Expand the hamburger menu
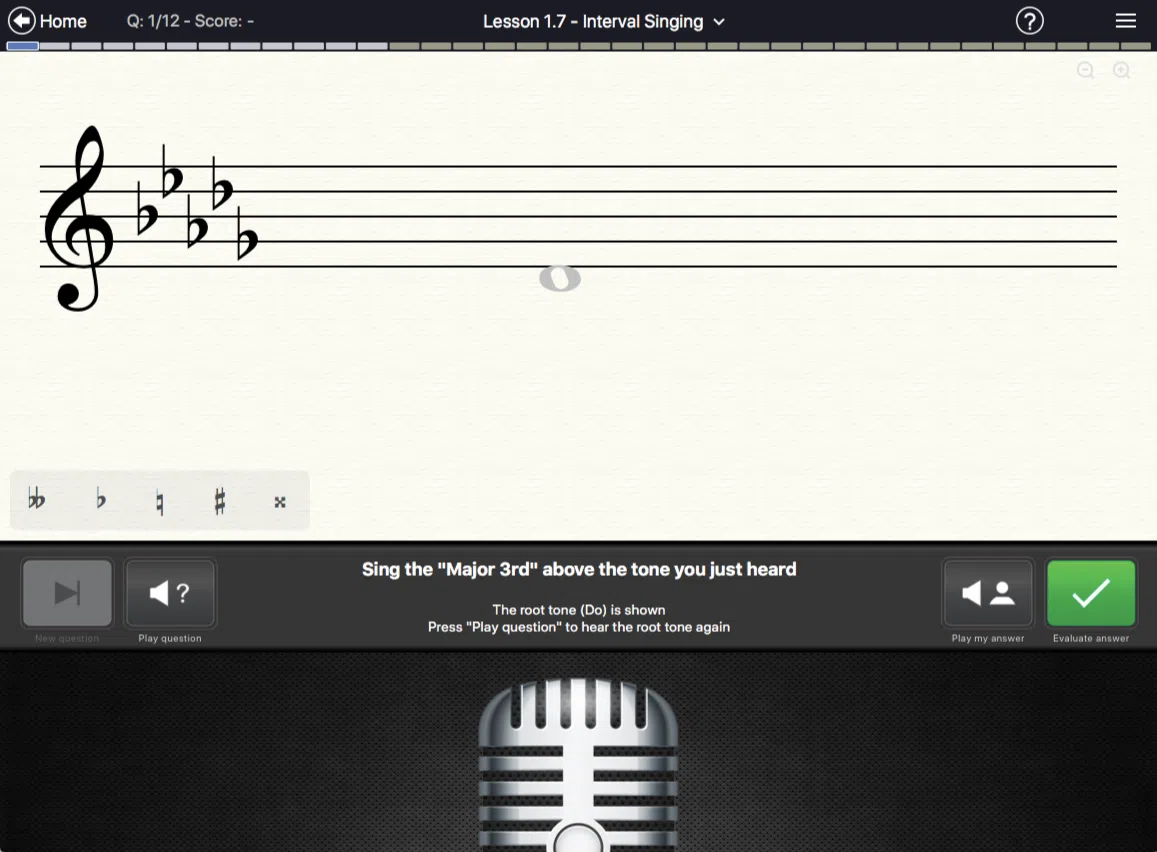This screenshot has width=1157, height=852. click(1125, 20)
